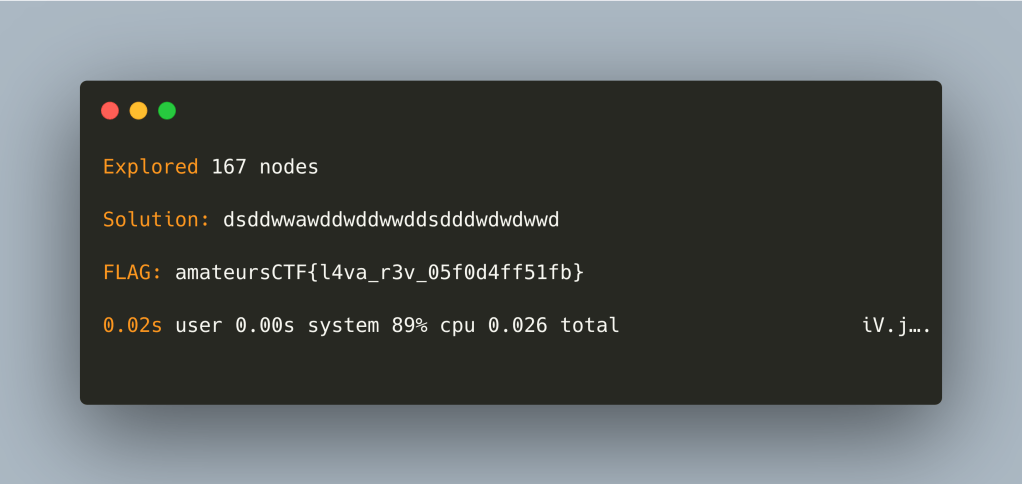Image resolution: width=1022 pixels, height=484 pixels.
Task: Click the orange "0.02s" timing value
Action: [133, 325]
